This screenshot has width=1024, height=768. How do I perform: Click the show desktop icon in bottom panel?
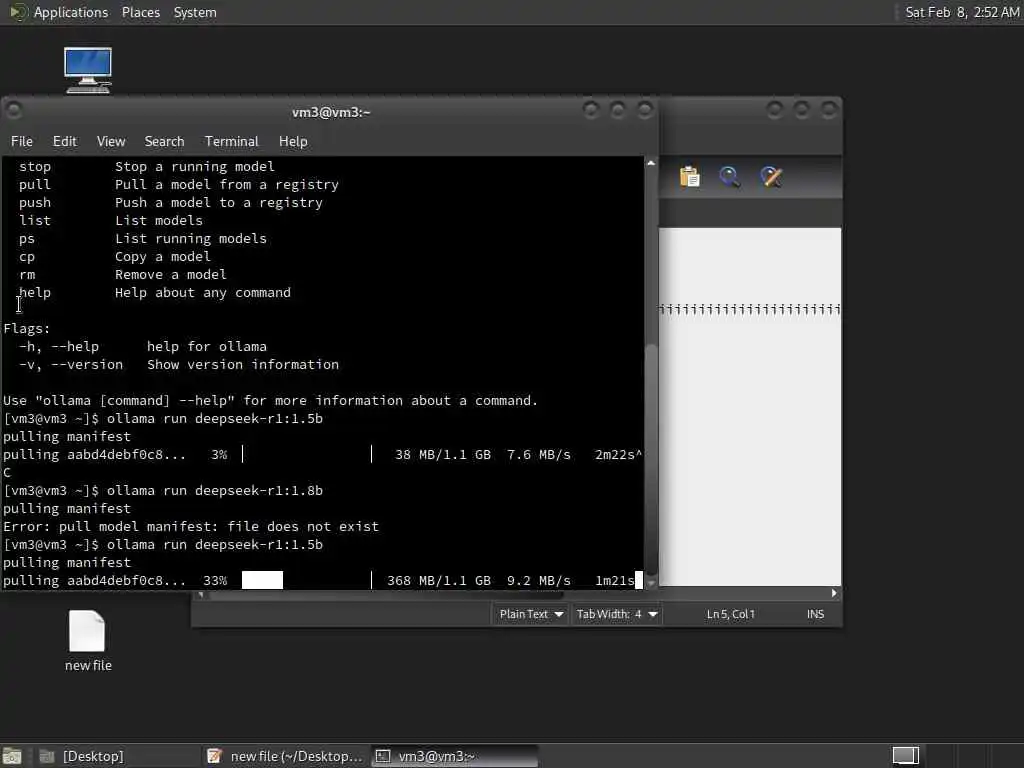(x=12, y=756)
